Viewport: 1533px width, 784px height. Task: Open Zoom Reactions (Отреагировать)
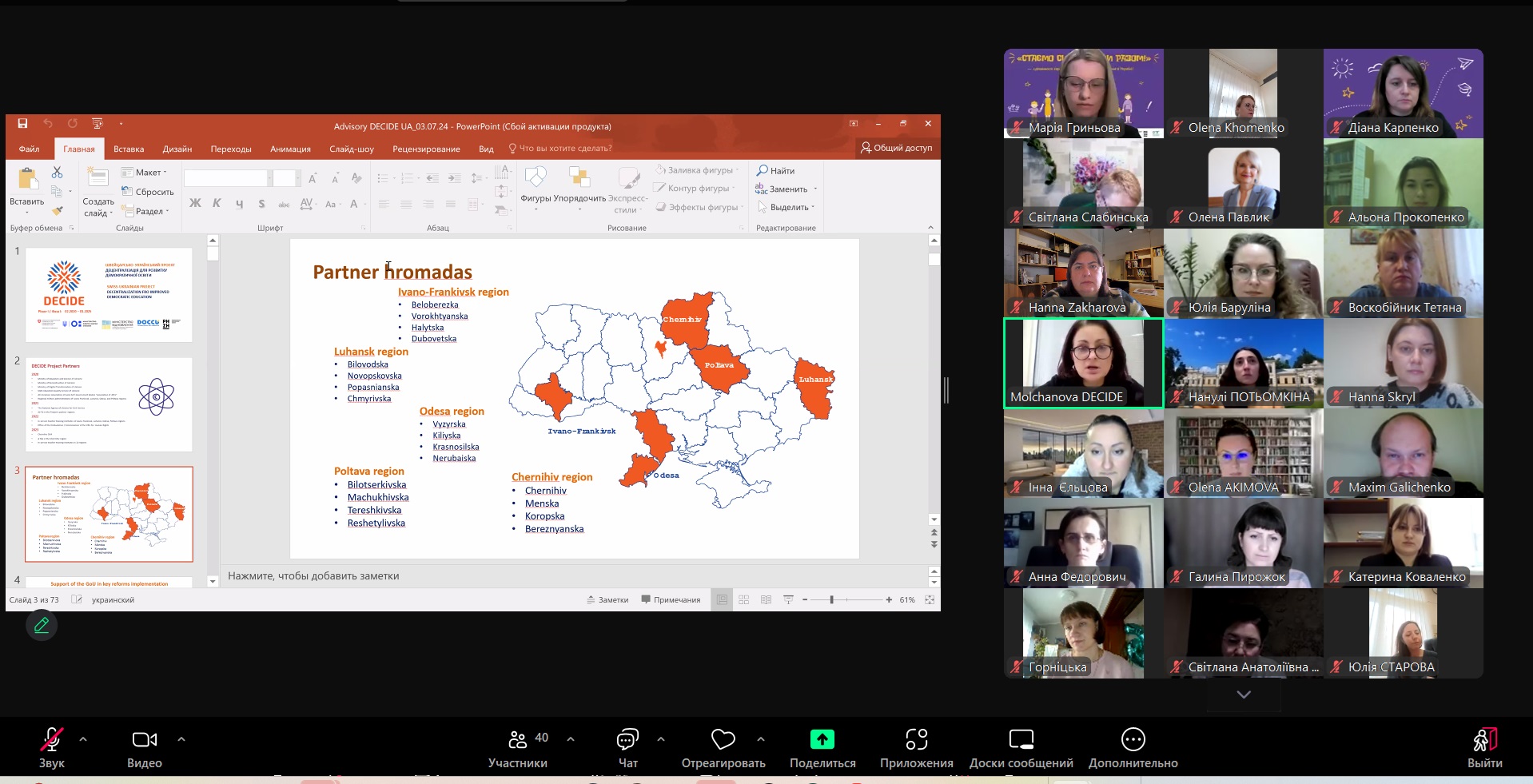(723, 749)
